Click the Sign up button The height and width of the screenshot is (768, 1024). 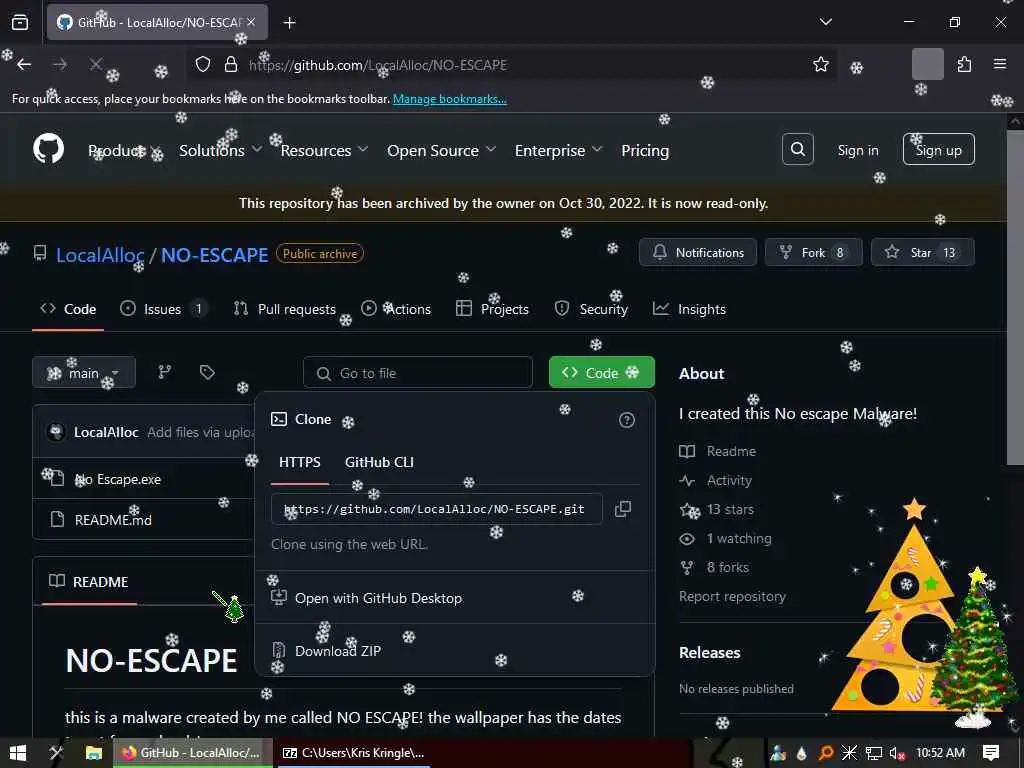(938, 150)
